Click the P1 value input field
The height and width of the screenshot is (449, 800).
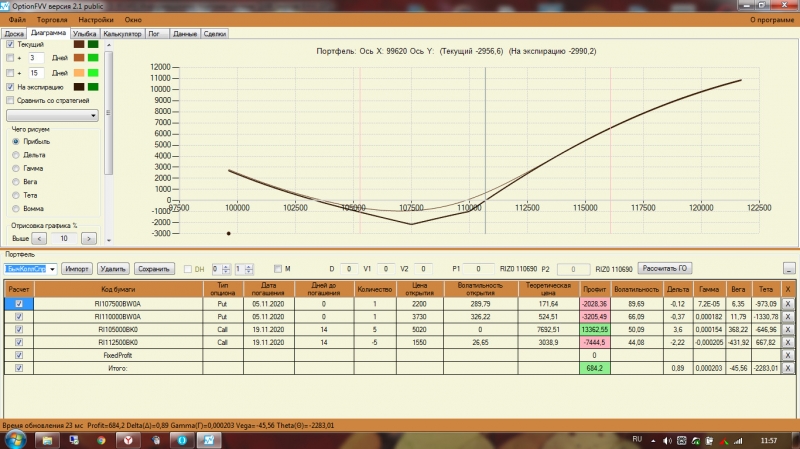pos(478,269)
